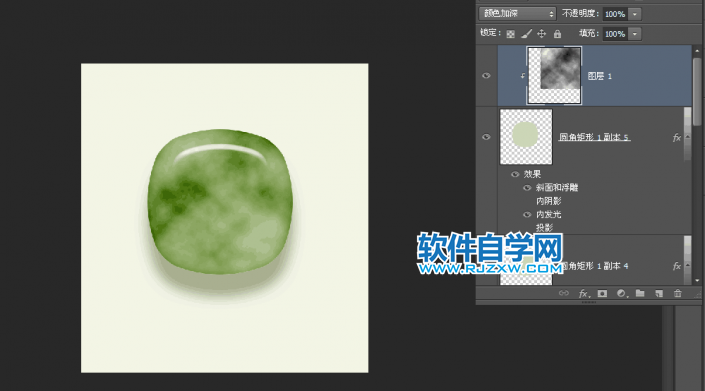Image resolution: width=705 pixels, height=391 pixels.
Task: Add a layer mask
Action: point(602,293)
